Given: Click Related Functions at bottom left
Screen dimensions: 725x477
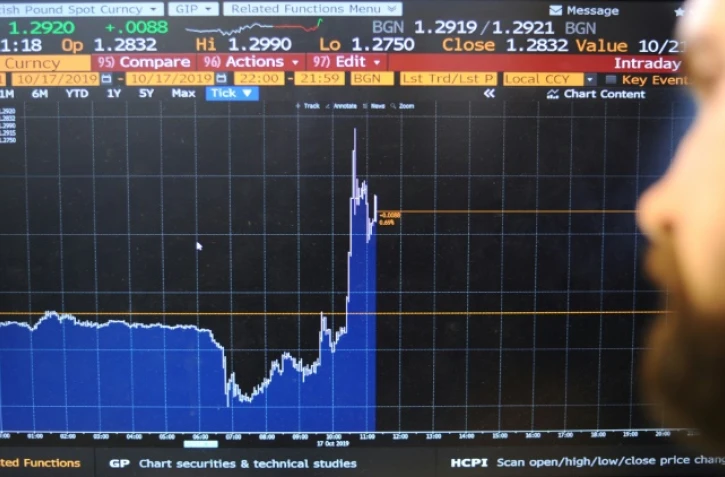Looking at the screenshot, I should (40, 463).
